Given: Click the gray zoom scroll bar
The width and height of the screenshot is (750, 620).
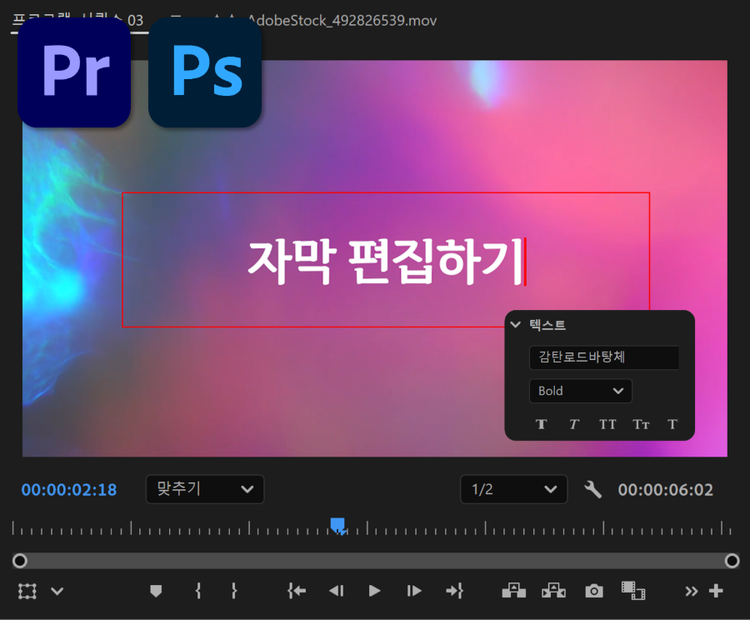Looking at the screenshot, I should 375,561.
